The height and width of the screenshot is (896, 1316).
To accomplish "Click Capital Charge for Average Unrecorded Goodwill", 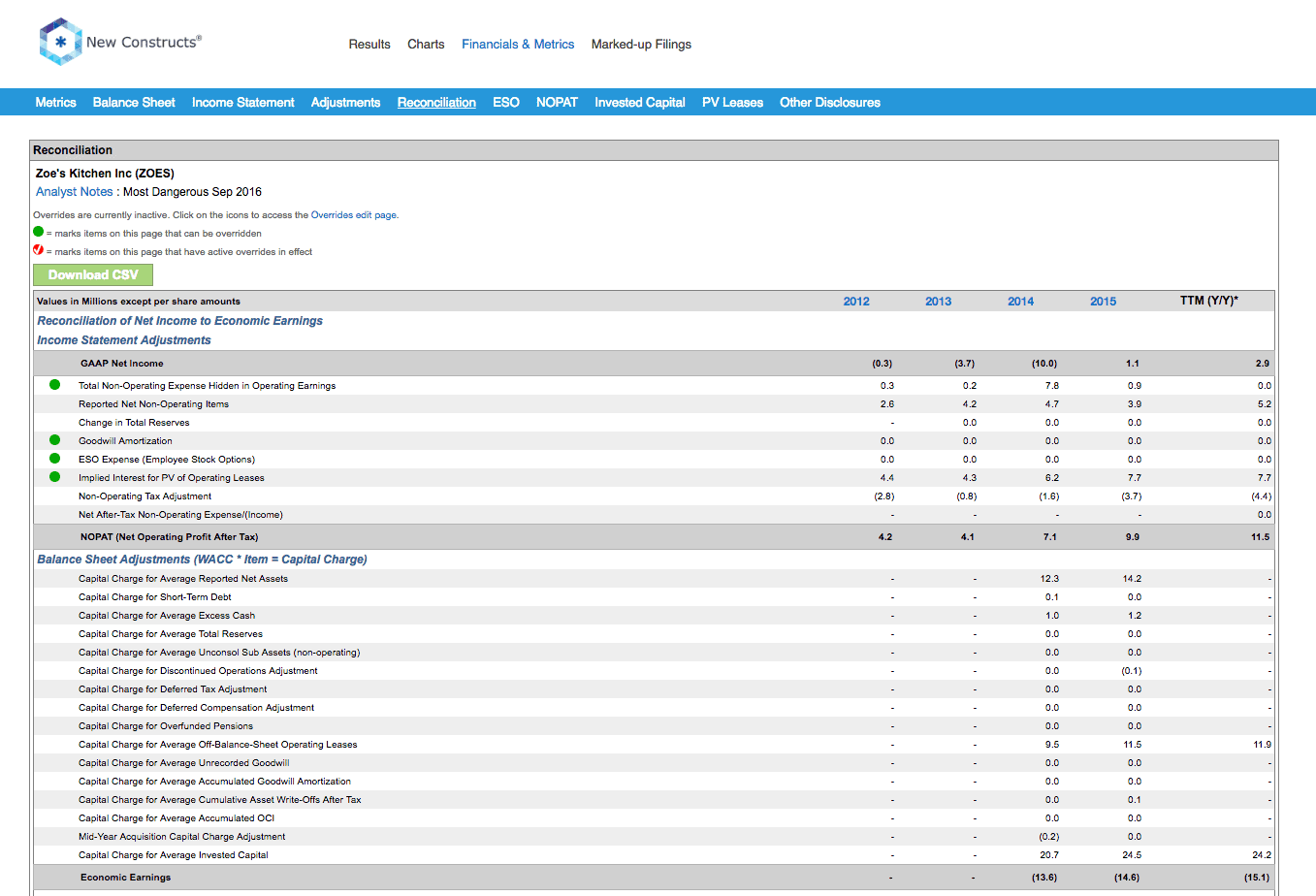I will 183,763.
